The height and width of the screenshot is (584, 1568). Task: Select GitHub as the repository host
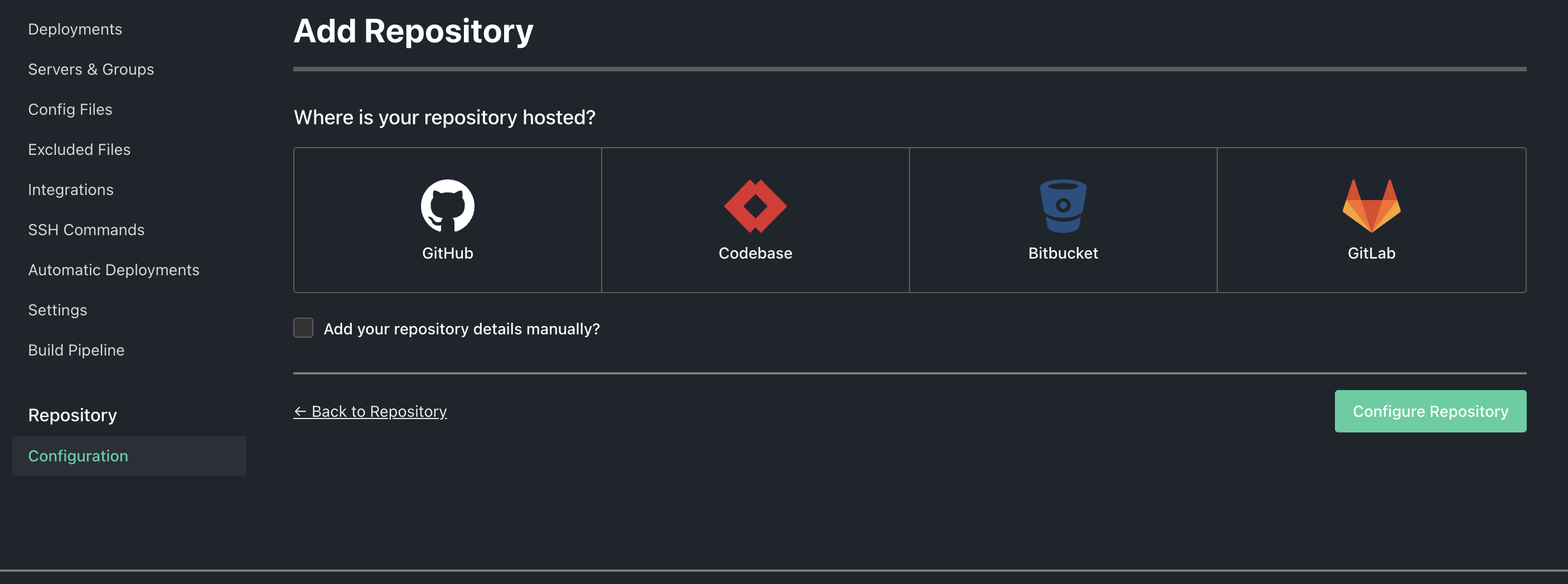point(447,220)
